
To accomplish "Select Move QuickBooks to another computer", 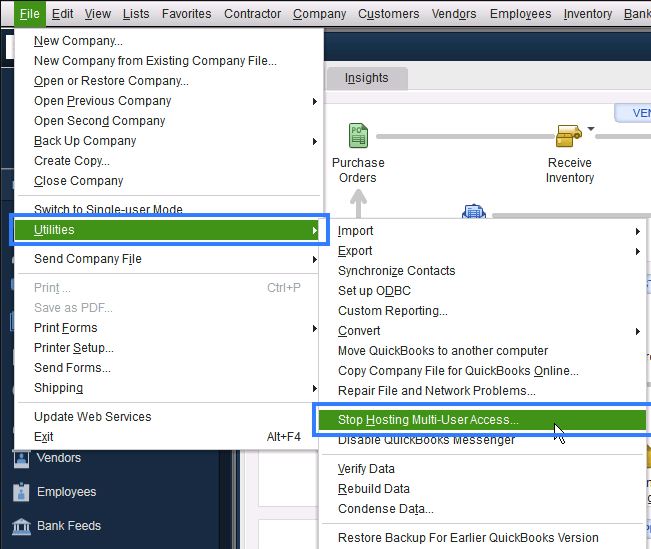I will click(482, 351).
